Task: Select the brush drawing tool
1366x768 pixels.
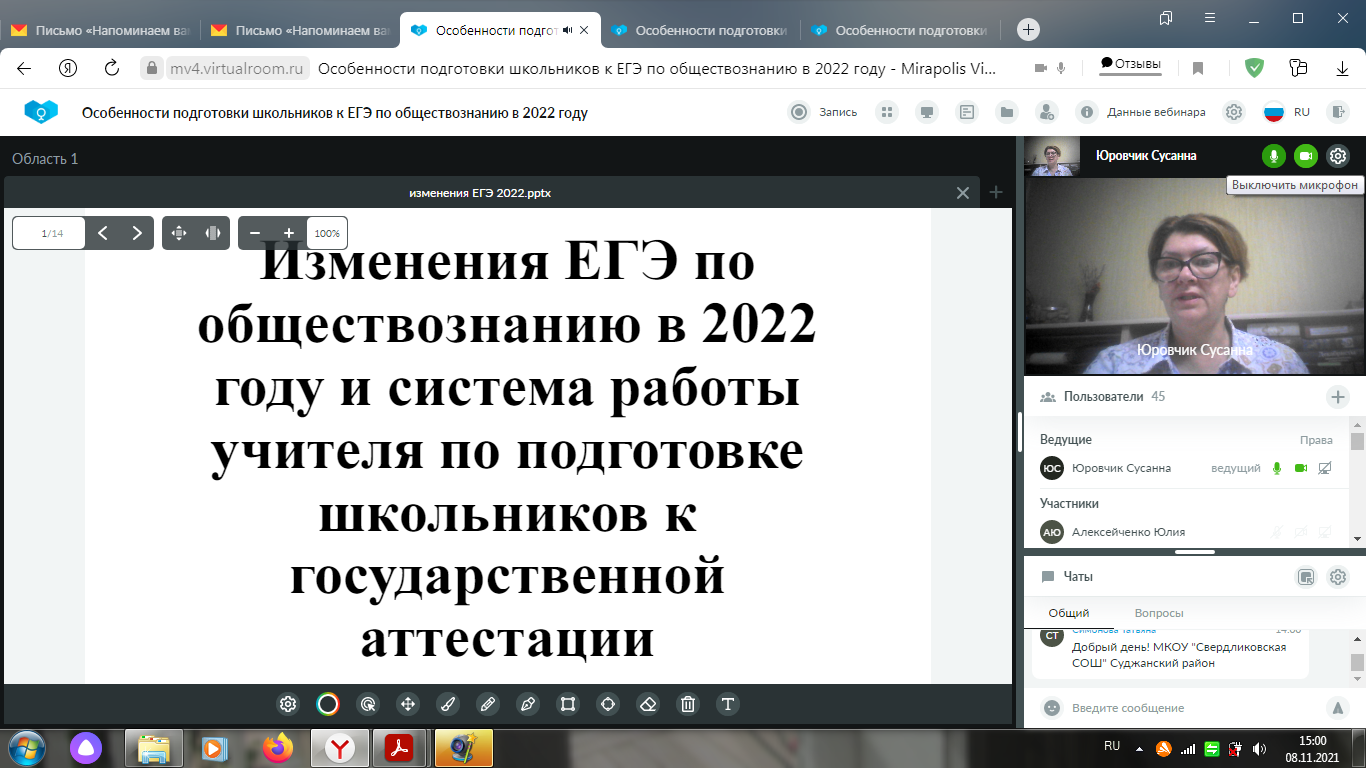Action: (x=448, y=704)
